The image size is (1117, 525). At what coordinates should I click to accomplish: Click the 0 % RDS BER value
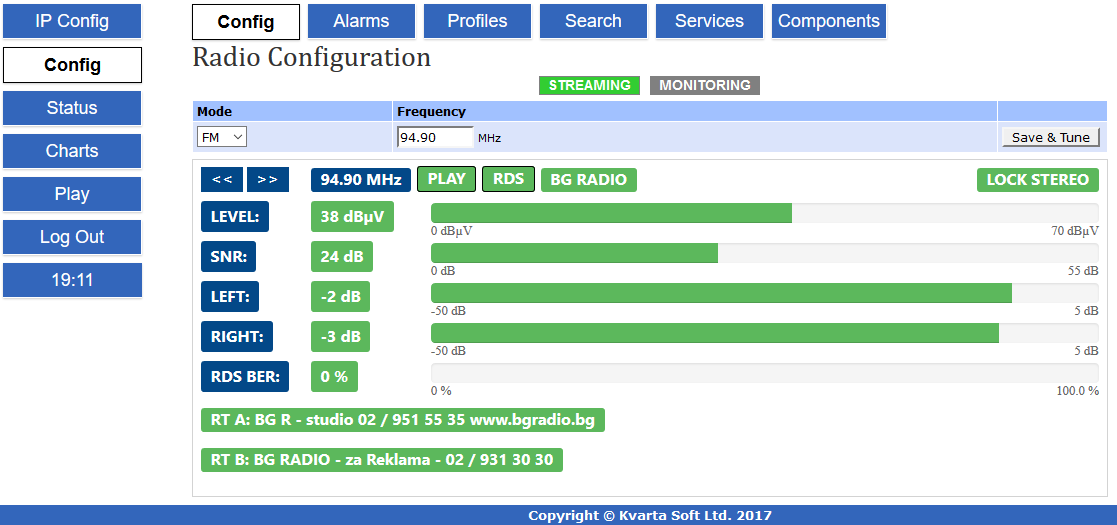point(334,376)
